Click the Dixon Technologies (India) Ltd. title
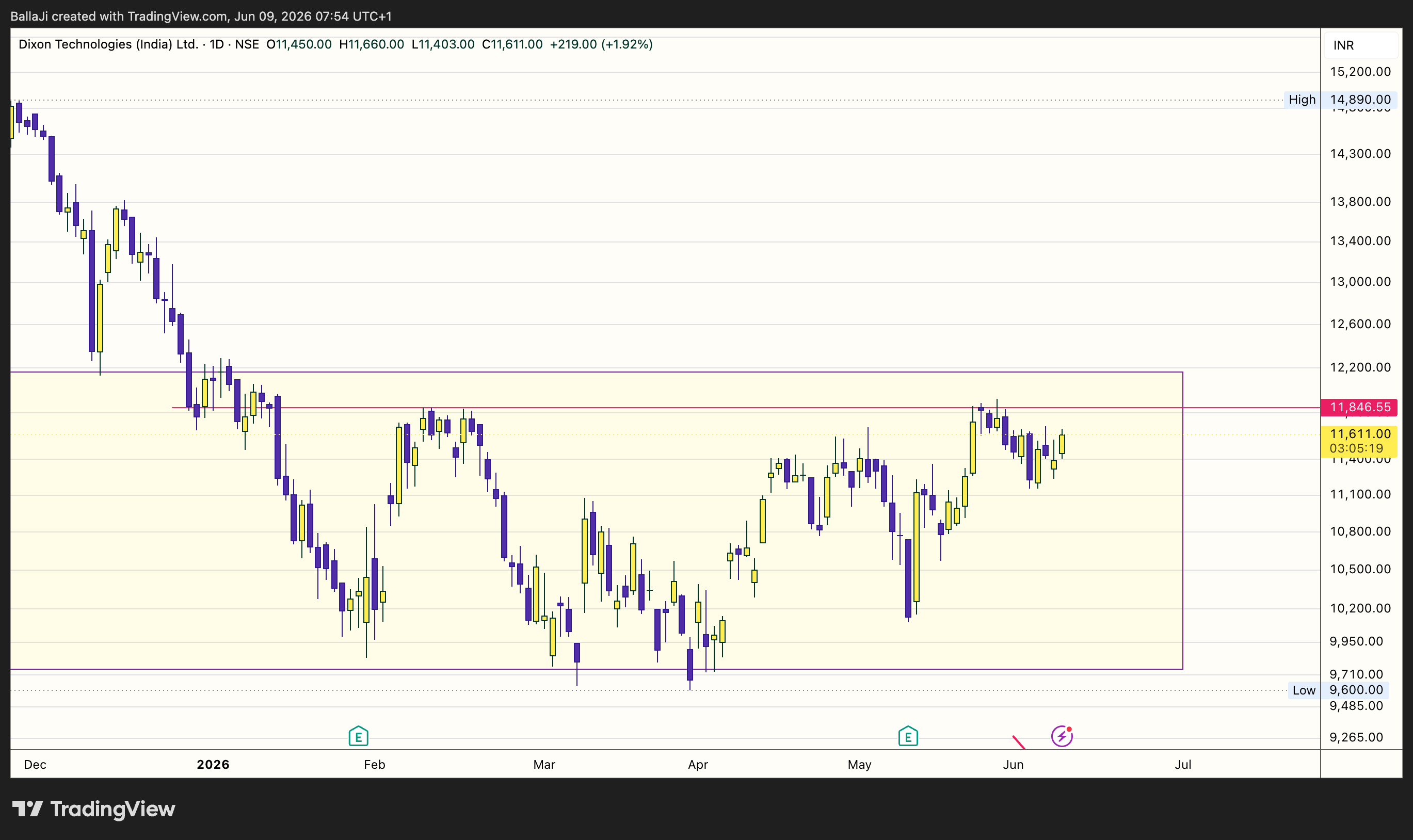Image resolution: width=1413 pixels, height=840 pixels. (x=108, y=44)
